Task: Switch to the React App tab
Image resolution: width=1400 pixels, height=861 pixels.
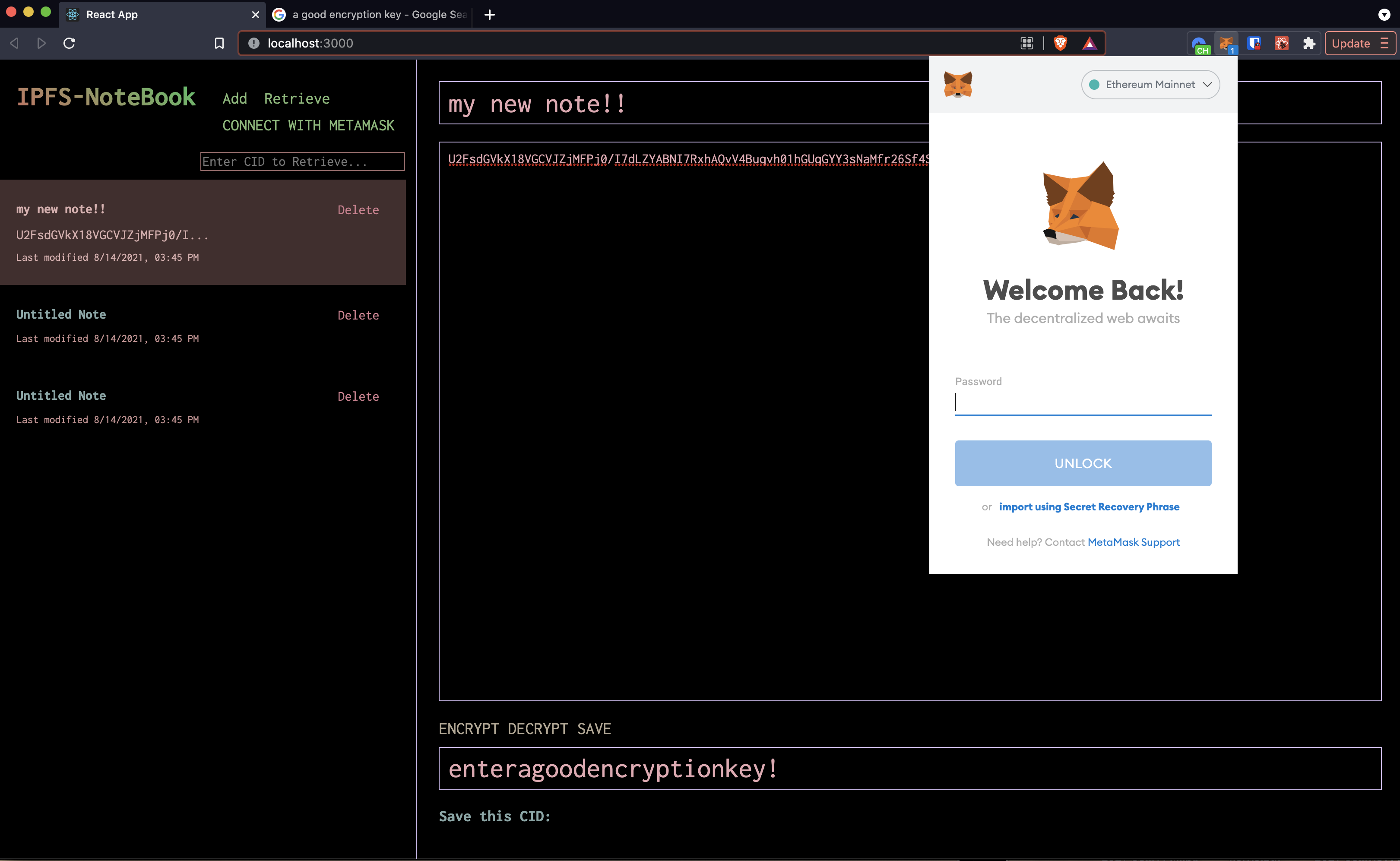Action: pos(162,15)
